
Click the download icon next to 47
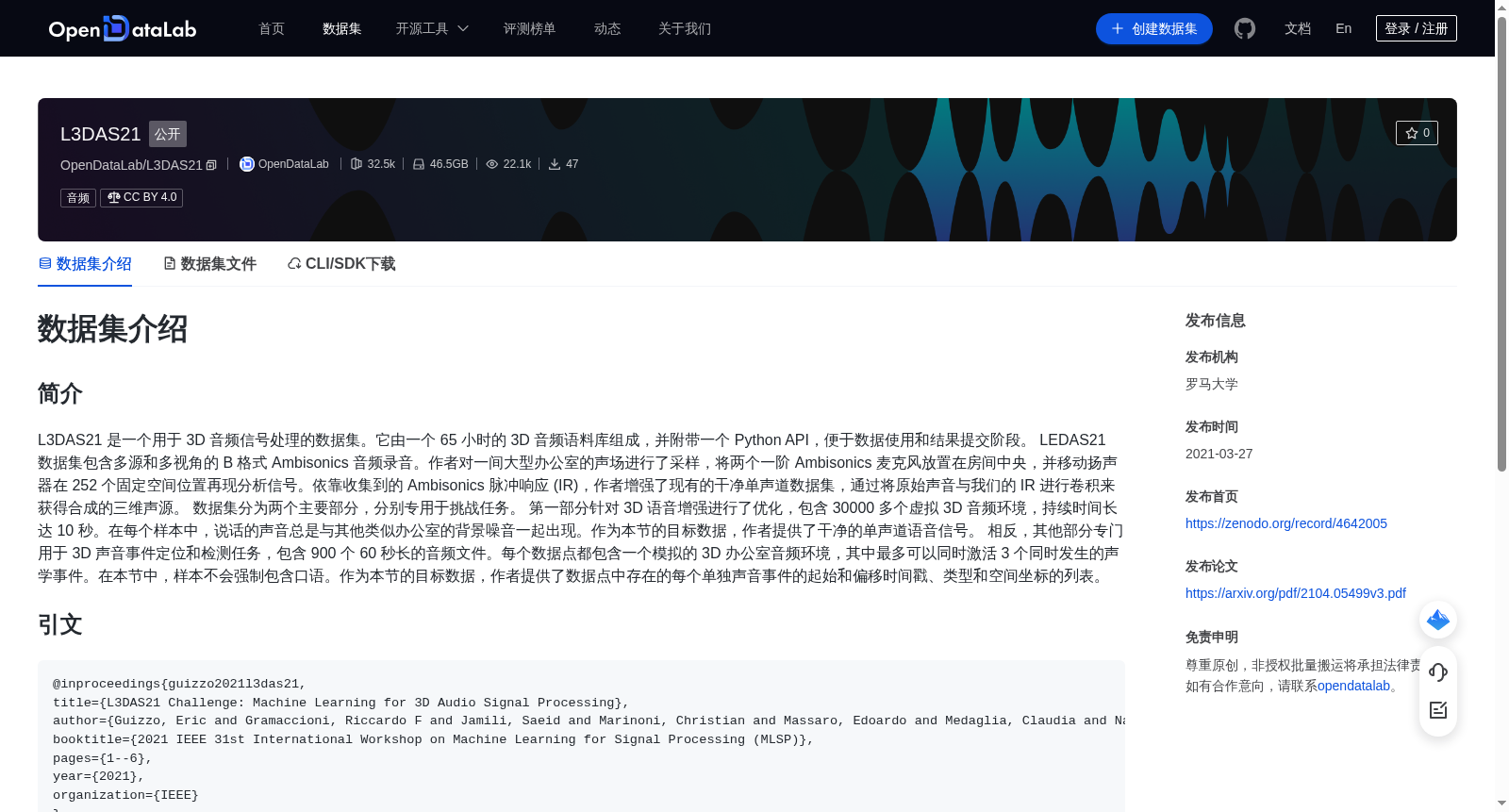pos(555,164)
